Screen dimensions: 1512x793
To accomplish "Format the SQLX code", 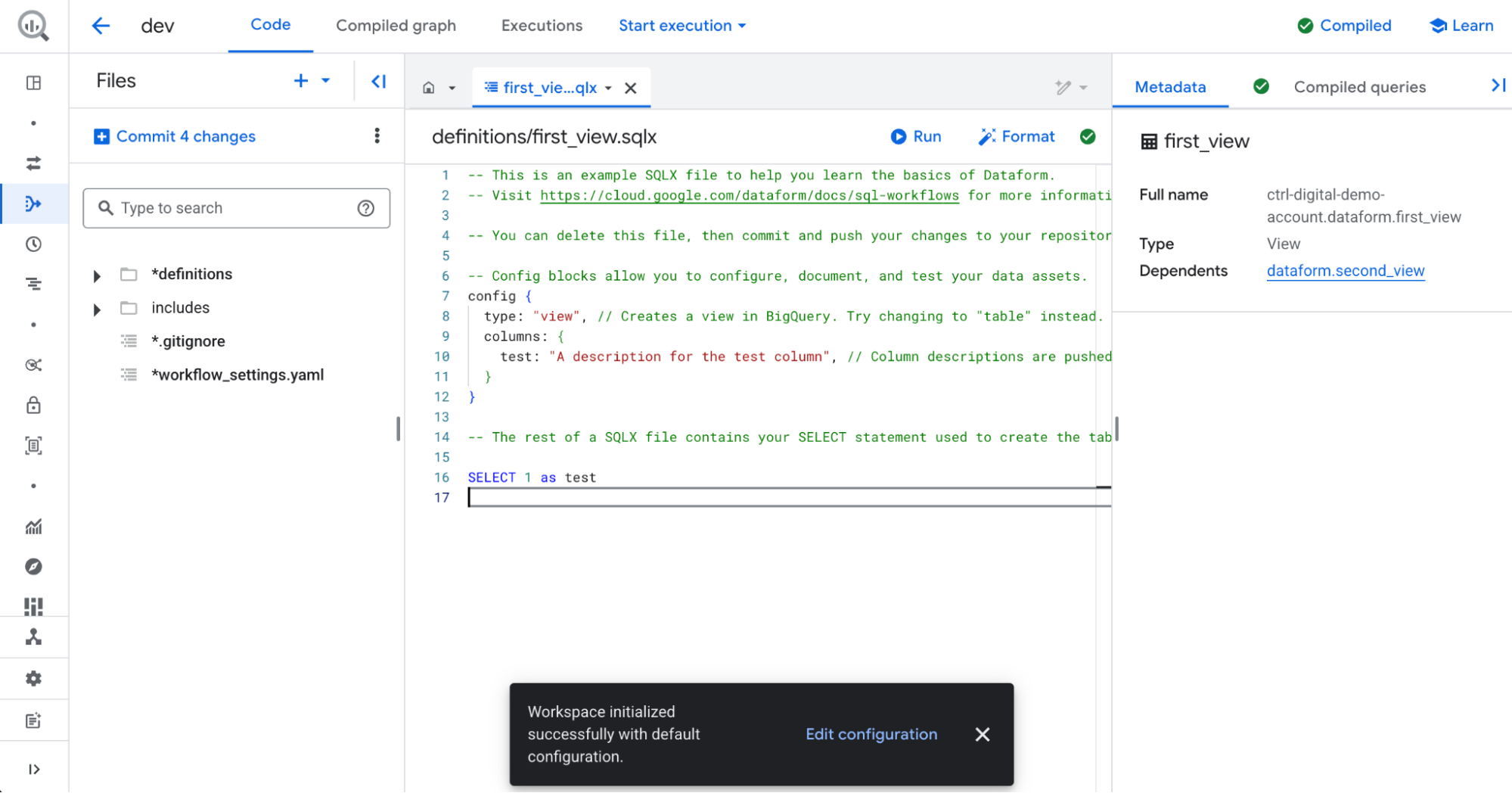I will click(1017, 136).
